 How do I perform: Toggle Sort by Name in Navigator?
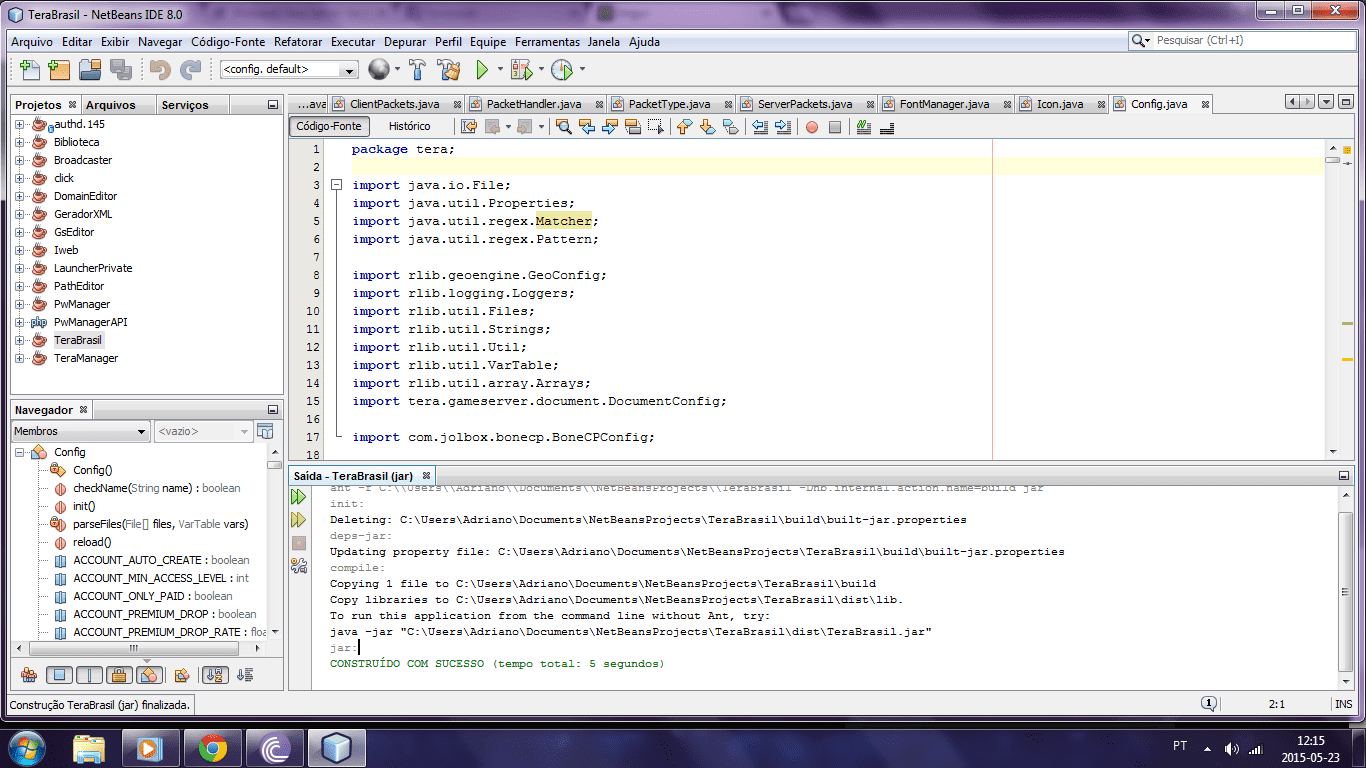tap(215, 675)
